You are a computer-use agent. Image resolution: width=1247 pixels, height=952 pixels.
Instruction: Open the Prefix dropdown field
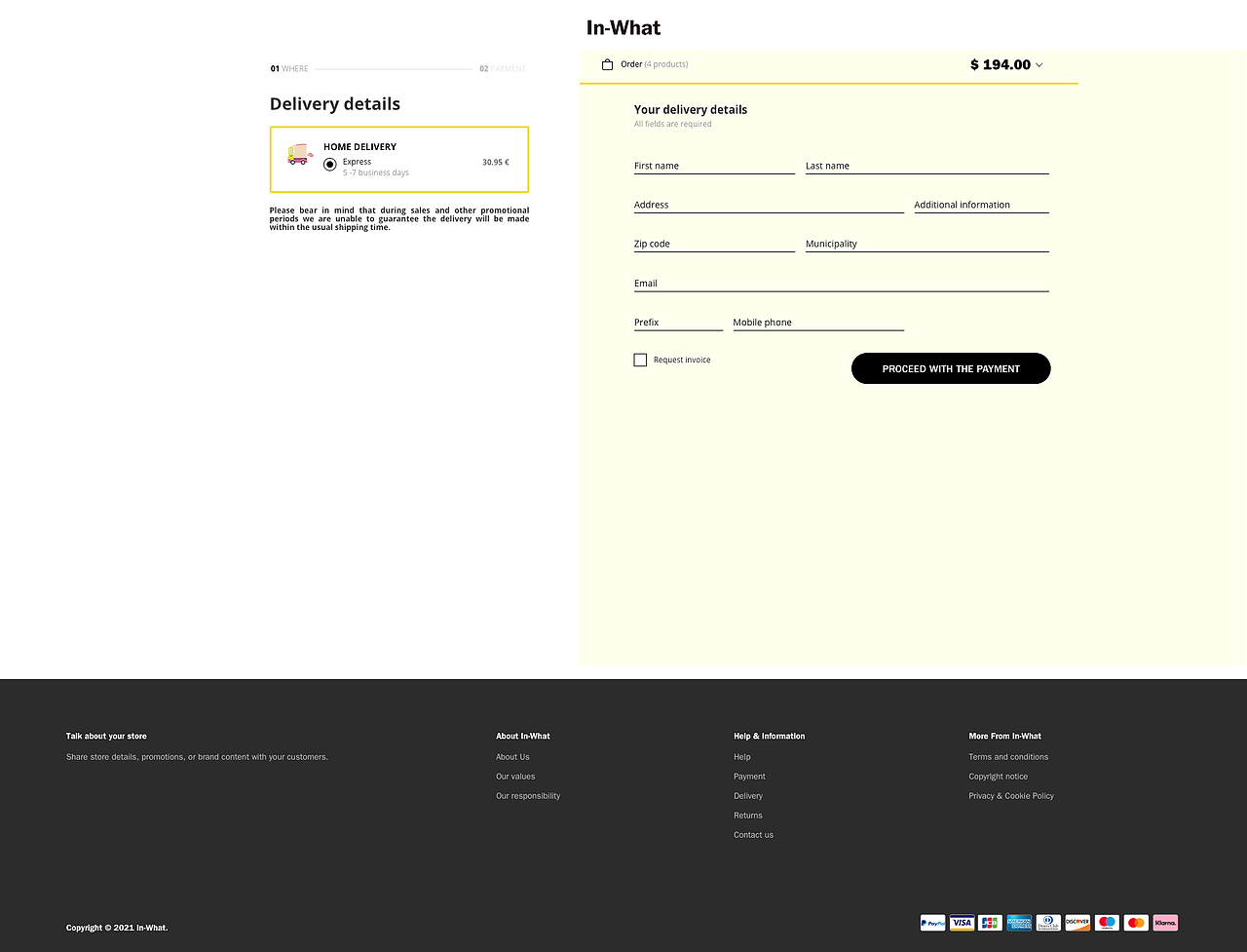coord(678,322)
